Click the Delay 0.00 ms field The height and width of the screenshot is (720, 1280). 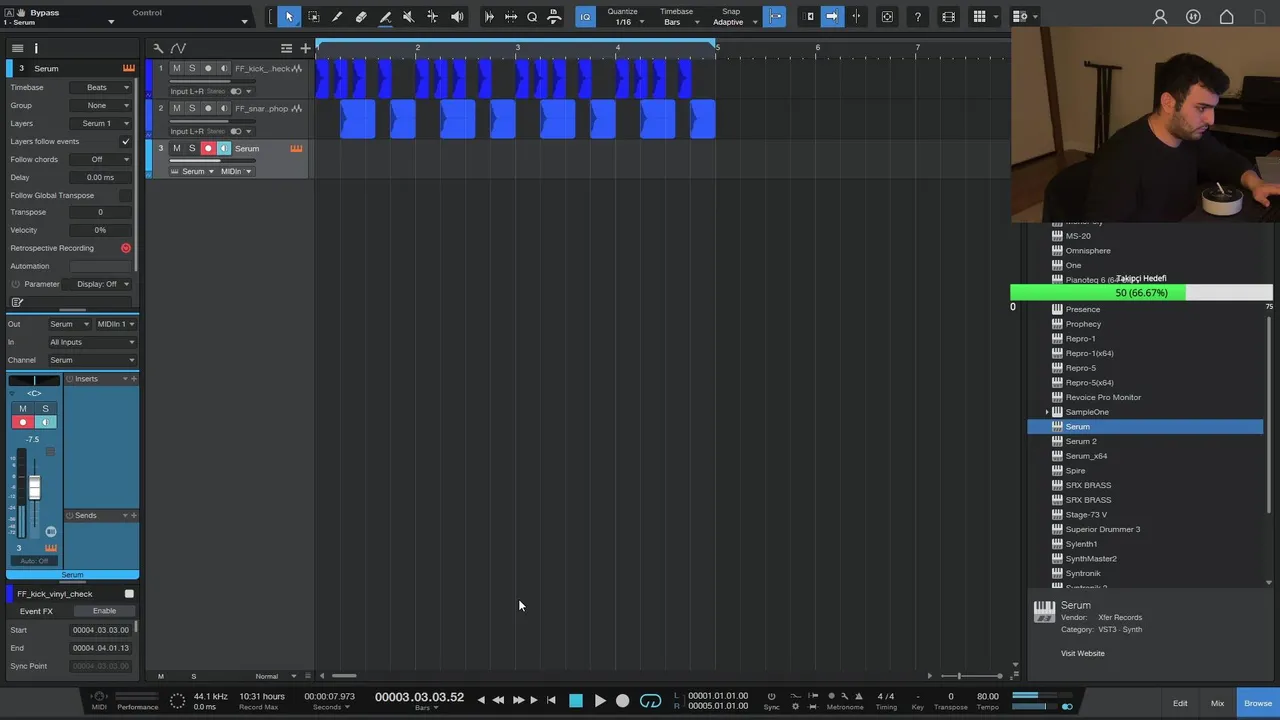[100, 177]
